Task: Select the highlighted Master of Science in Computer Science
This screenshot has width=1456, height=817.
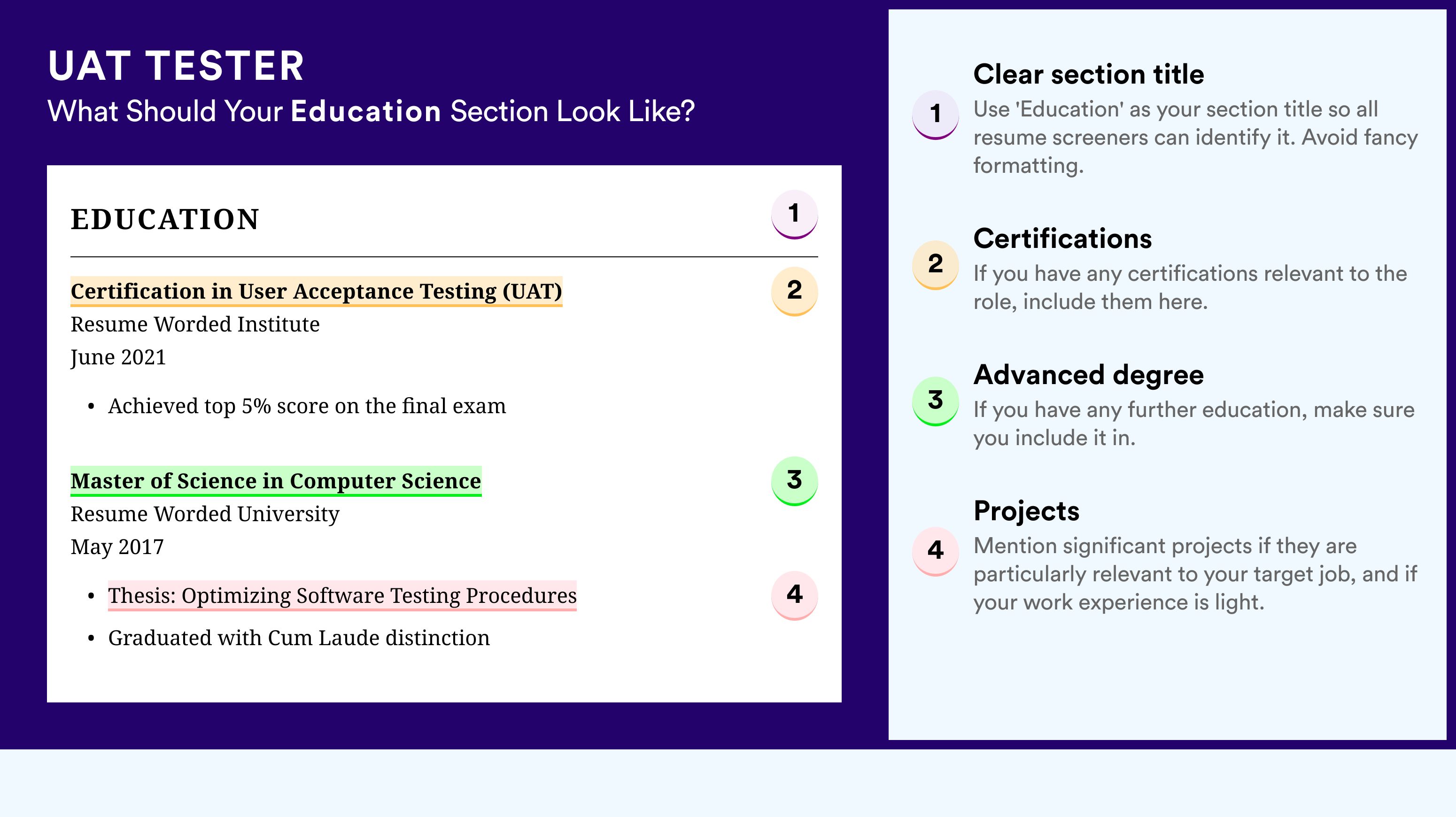Action: click(276, 481)
